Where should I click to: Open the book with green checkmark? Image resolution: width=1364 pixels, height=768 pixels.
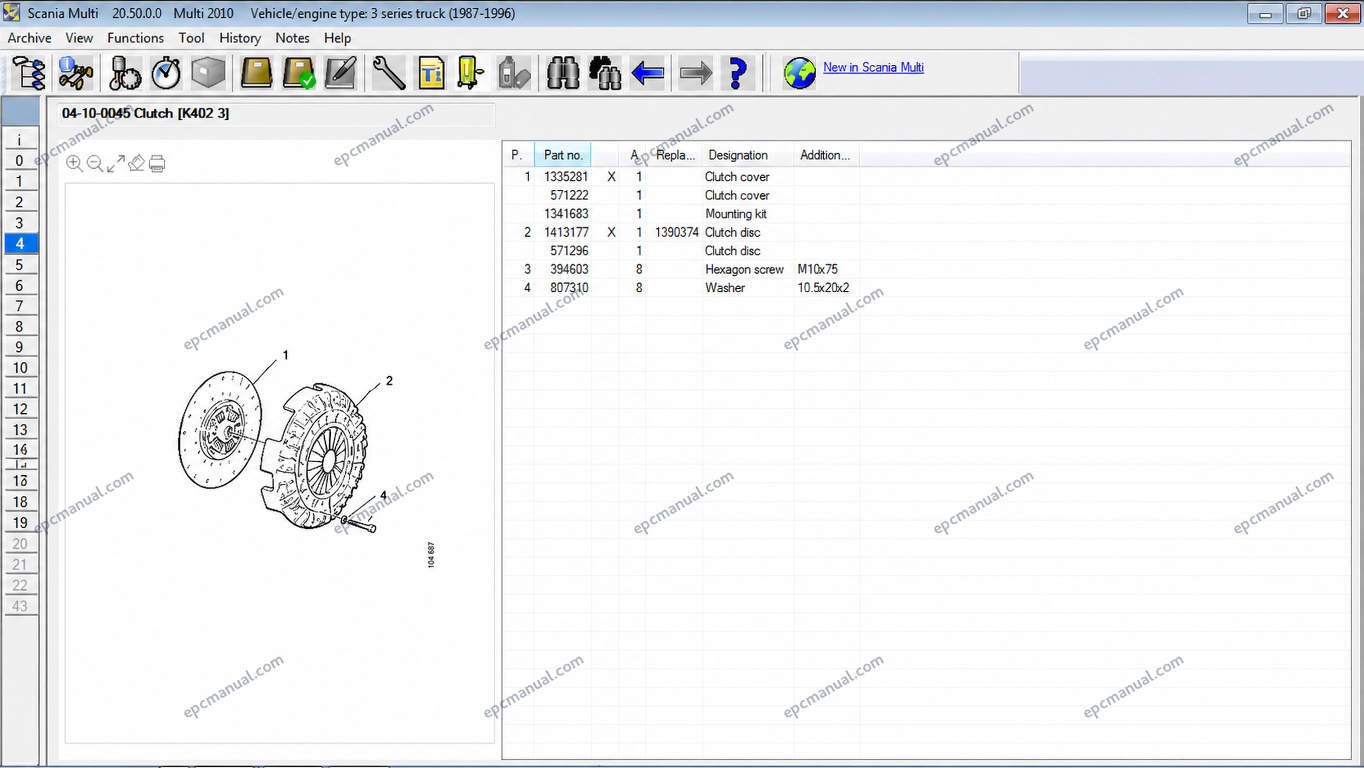tap(298, 73)
